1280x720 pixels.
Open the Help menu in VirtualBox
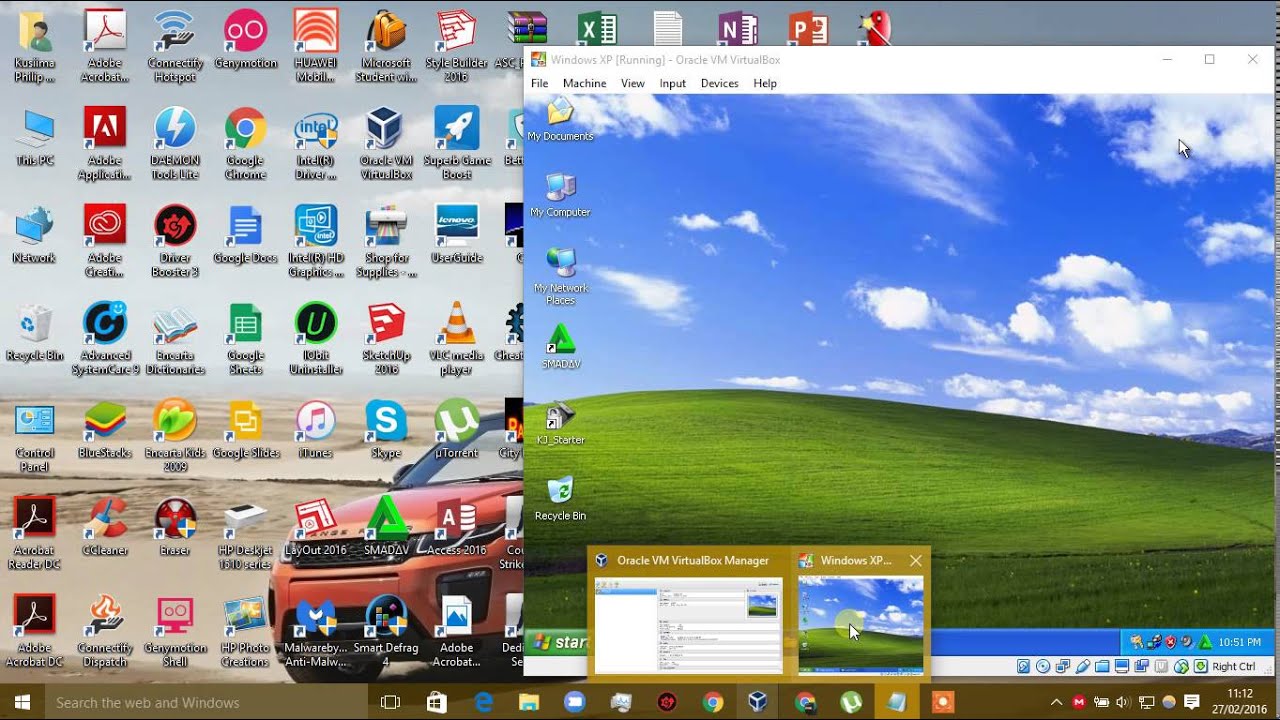point(765,83)
